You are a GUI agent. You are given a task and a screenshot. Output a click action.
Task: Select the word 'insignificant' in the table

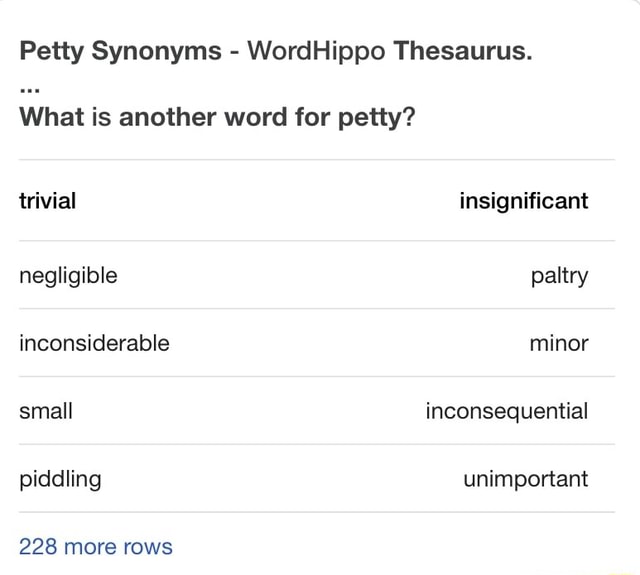(x=523, y=201)
